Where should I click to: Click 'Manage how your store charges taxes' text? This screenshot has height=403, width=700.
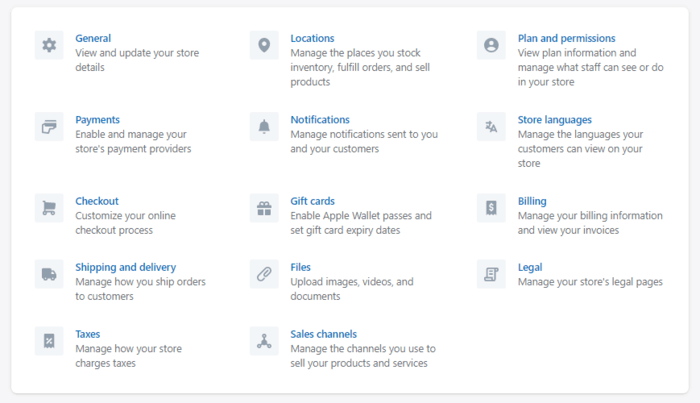coord(129,356)
